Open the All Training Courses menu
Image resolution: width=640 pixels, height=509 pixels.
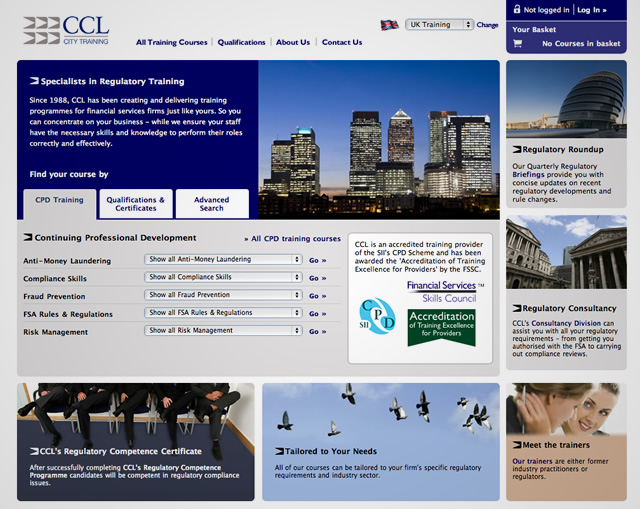171,42
